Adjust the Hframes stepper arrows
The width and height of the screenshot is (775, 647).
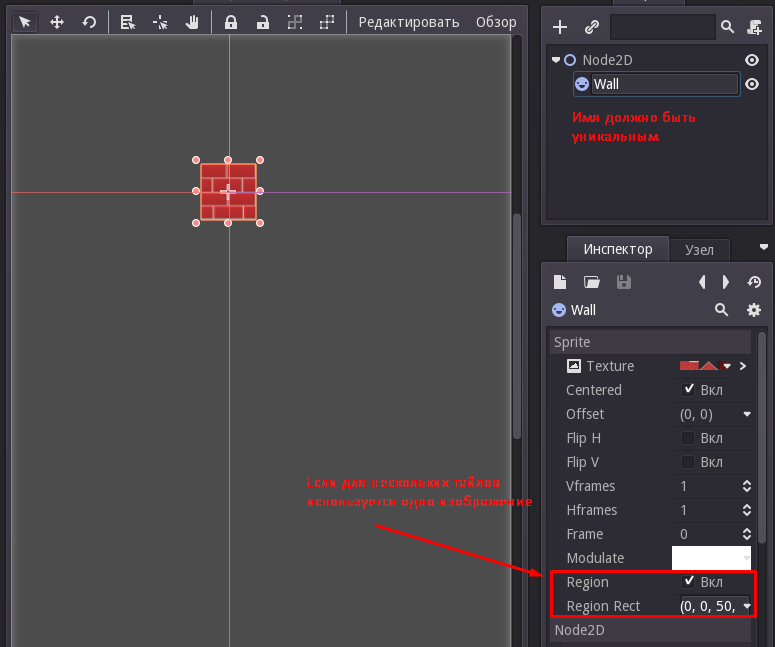(747, 510)
